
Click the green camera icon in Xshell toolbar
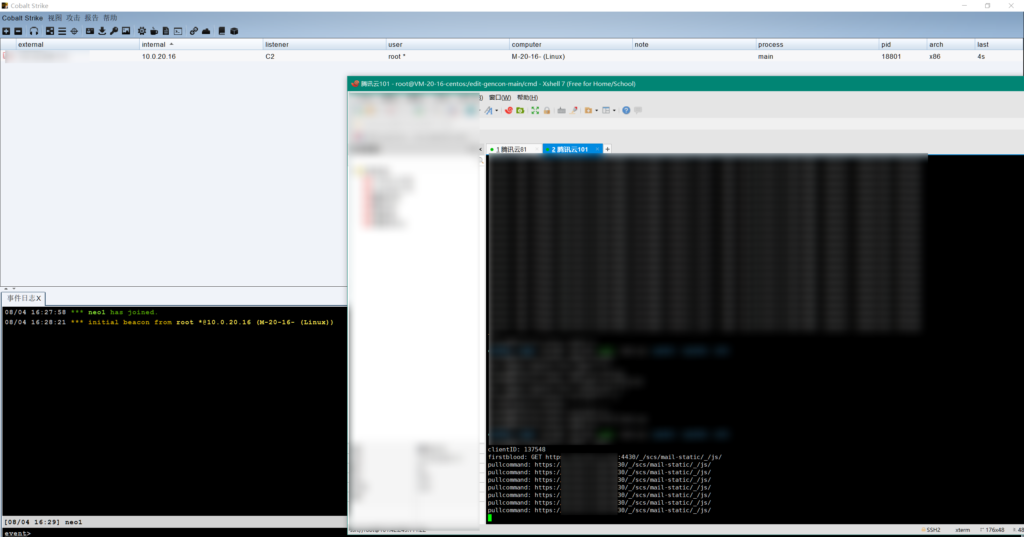520,110
